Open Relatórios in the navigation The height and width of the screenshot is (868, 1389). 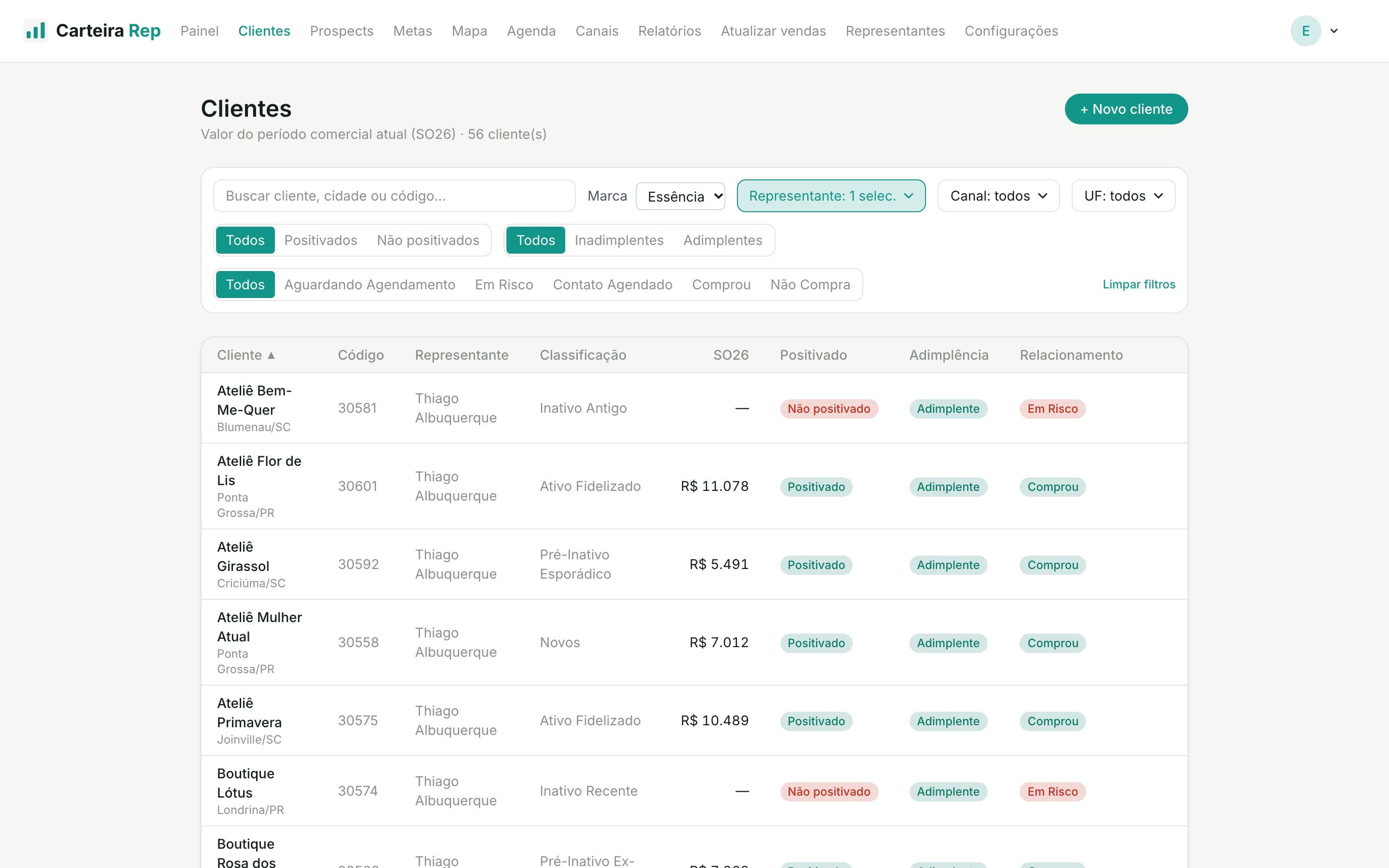coord(669,31)
